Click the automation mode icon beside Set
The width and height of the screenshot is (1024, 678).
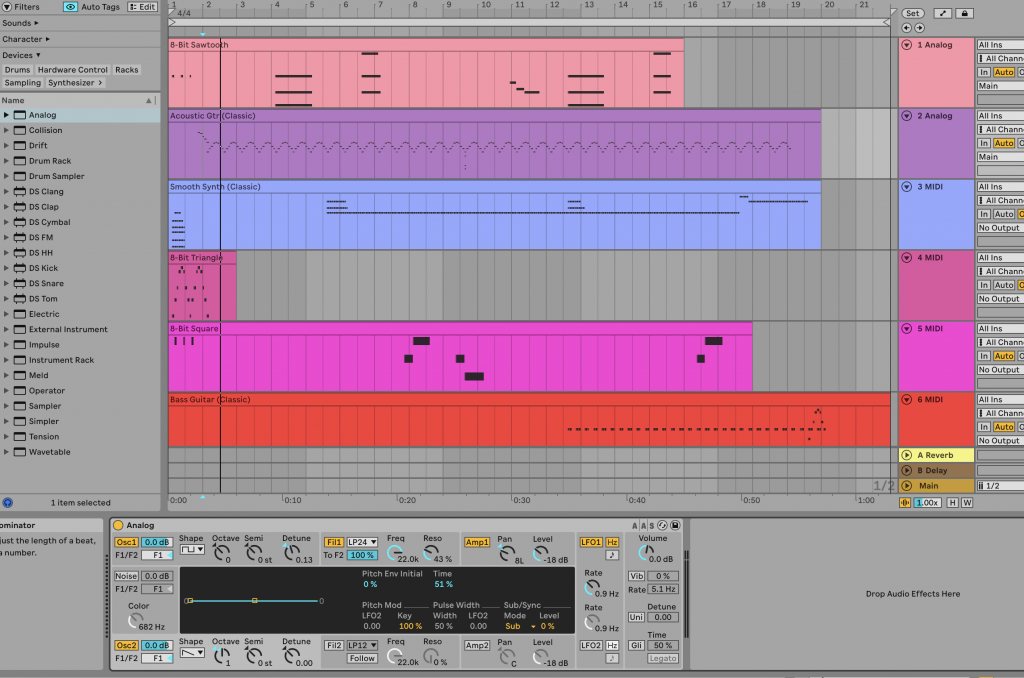pos(941,13)
